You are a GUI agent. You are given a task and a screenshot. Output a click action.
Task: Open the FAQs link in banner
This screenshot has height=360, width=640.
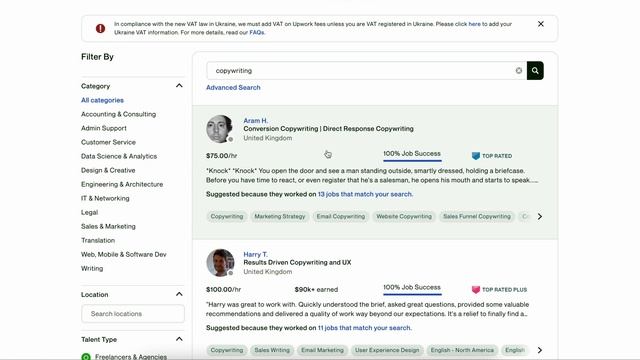257,33
